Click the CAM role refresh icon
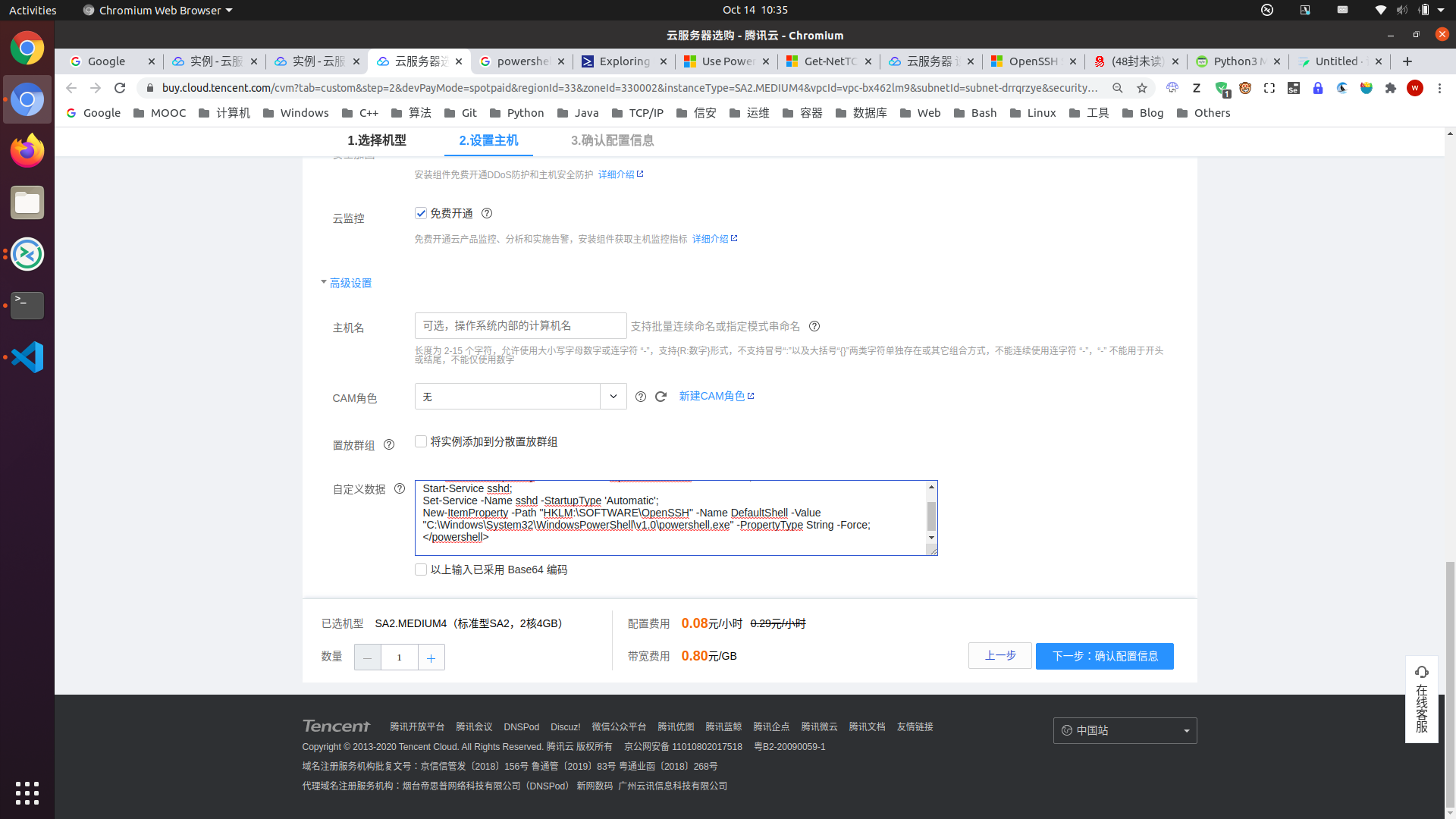Screen dimensions: 1456x819 pyautogui.click(x=661, y=397)
